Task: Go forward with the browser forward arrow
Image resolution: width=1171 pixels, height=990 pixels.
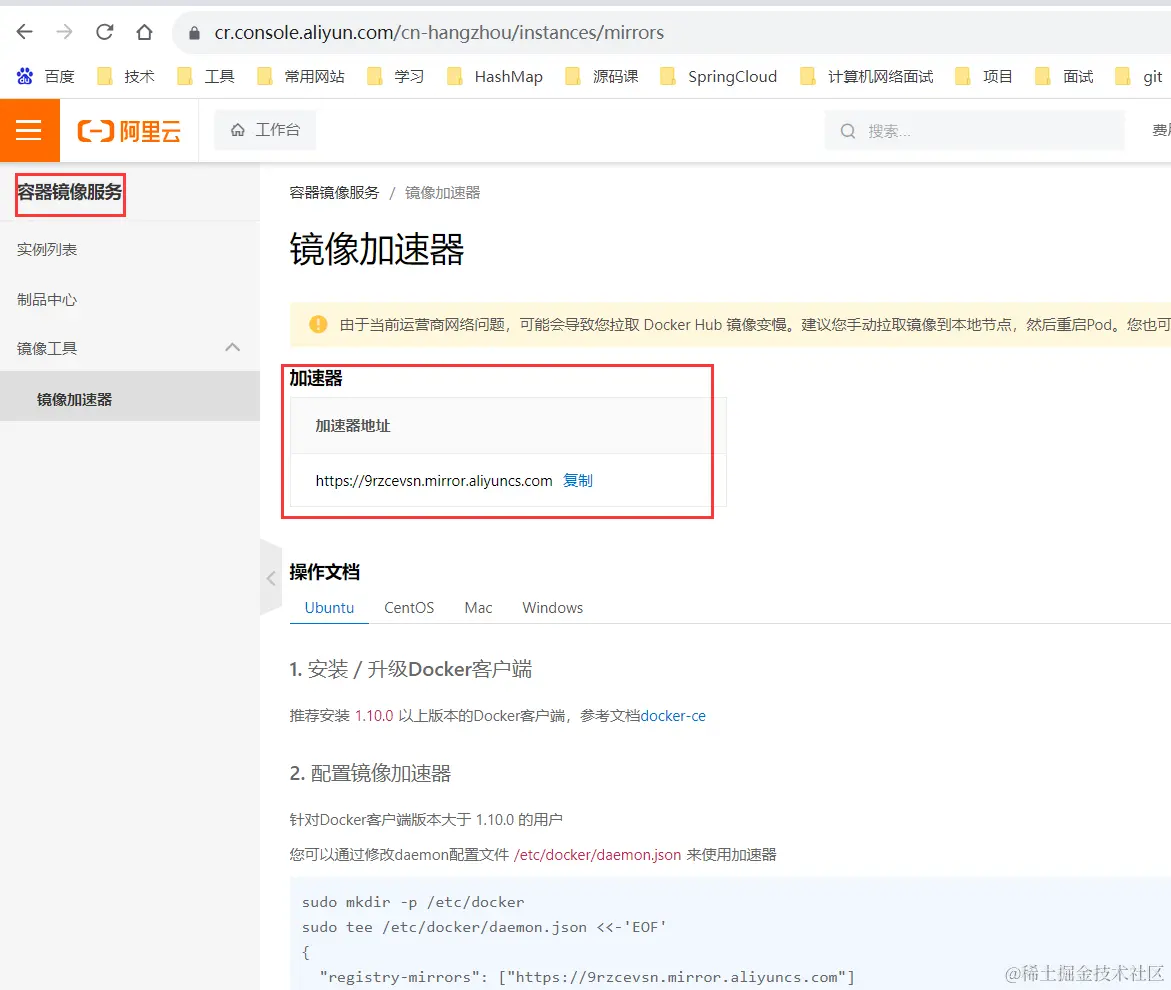Action: coord(64,32)
